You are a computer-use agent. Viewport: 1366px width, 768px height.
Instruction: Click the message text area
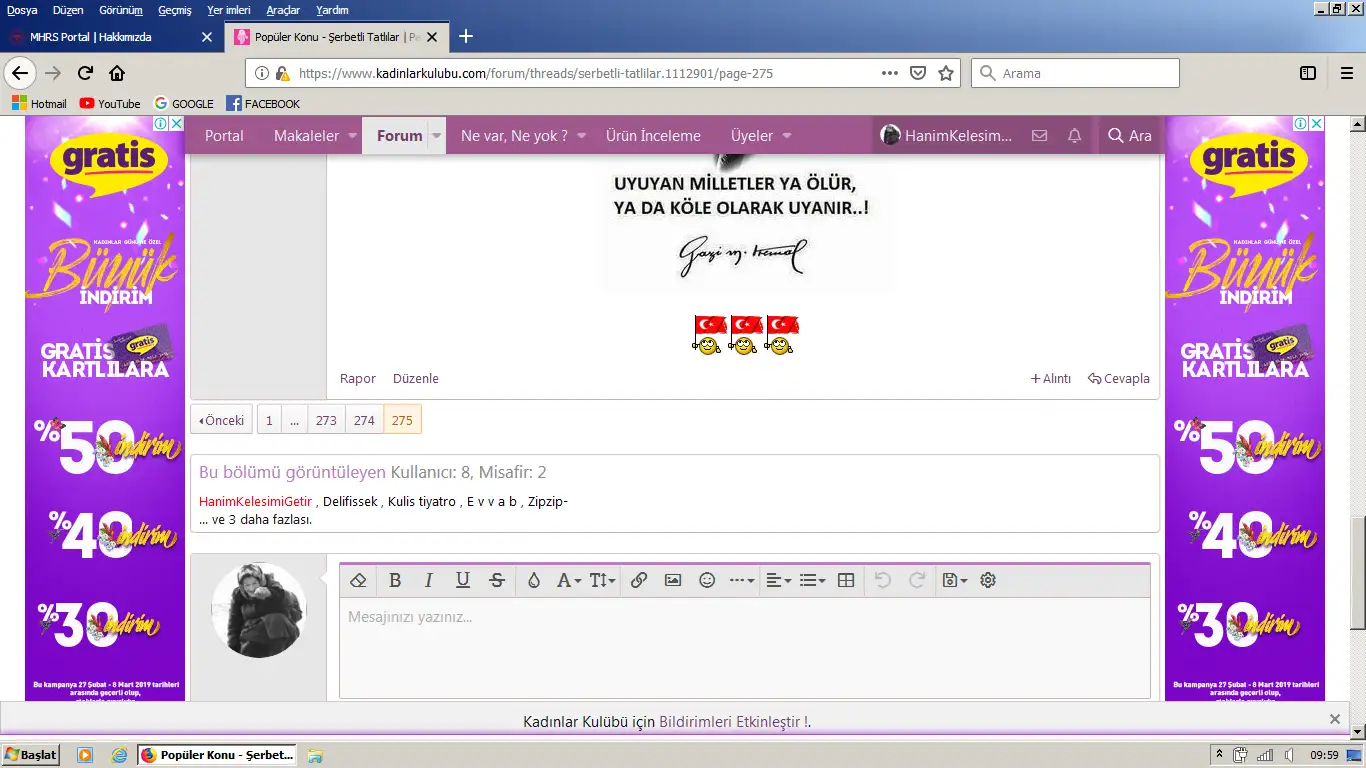745,647
